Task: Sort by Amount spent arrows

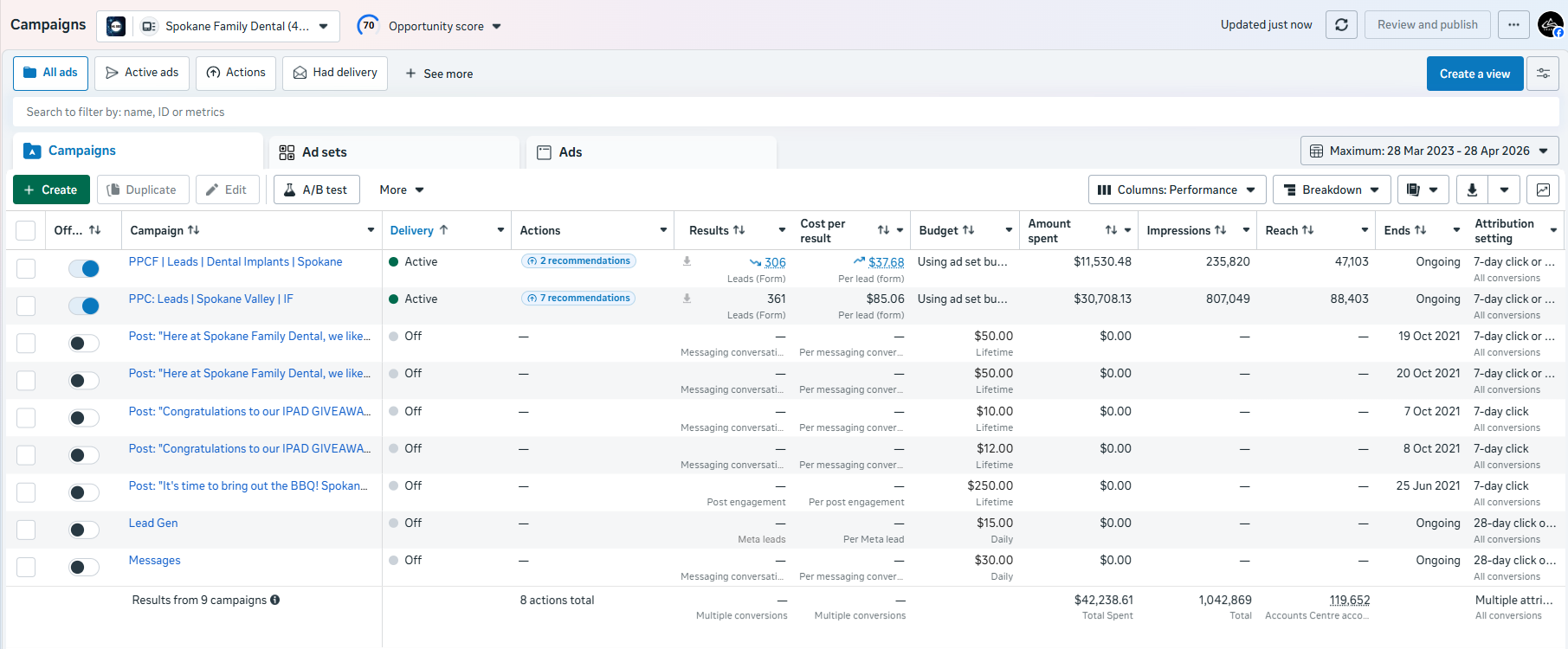Action: coord(1111,230)
